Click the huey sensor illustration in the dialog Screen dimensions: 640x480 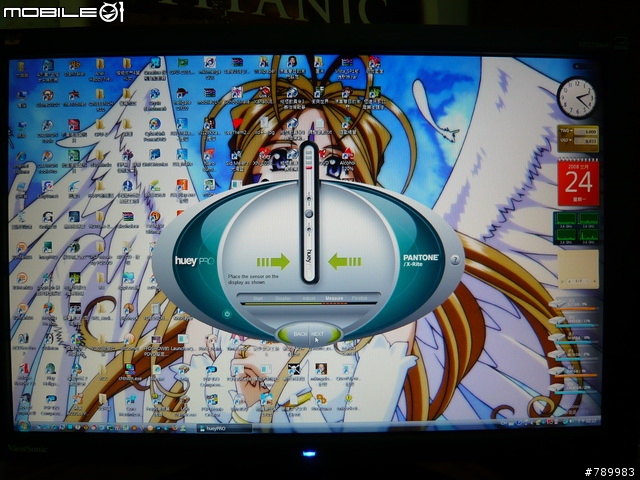click(x=309, y=212)
